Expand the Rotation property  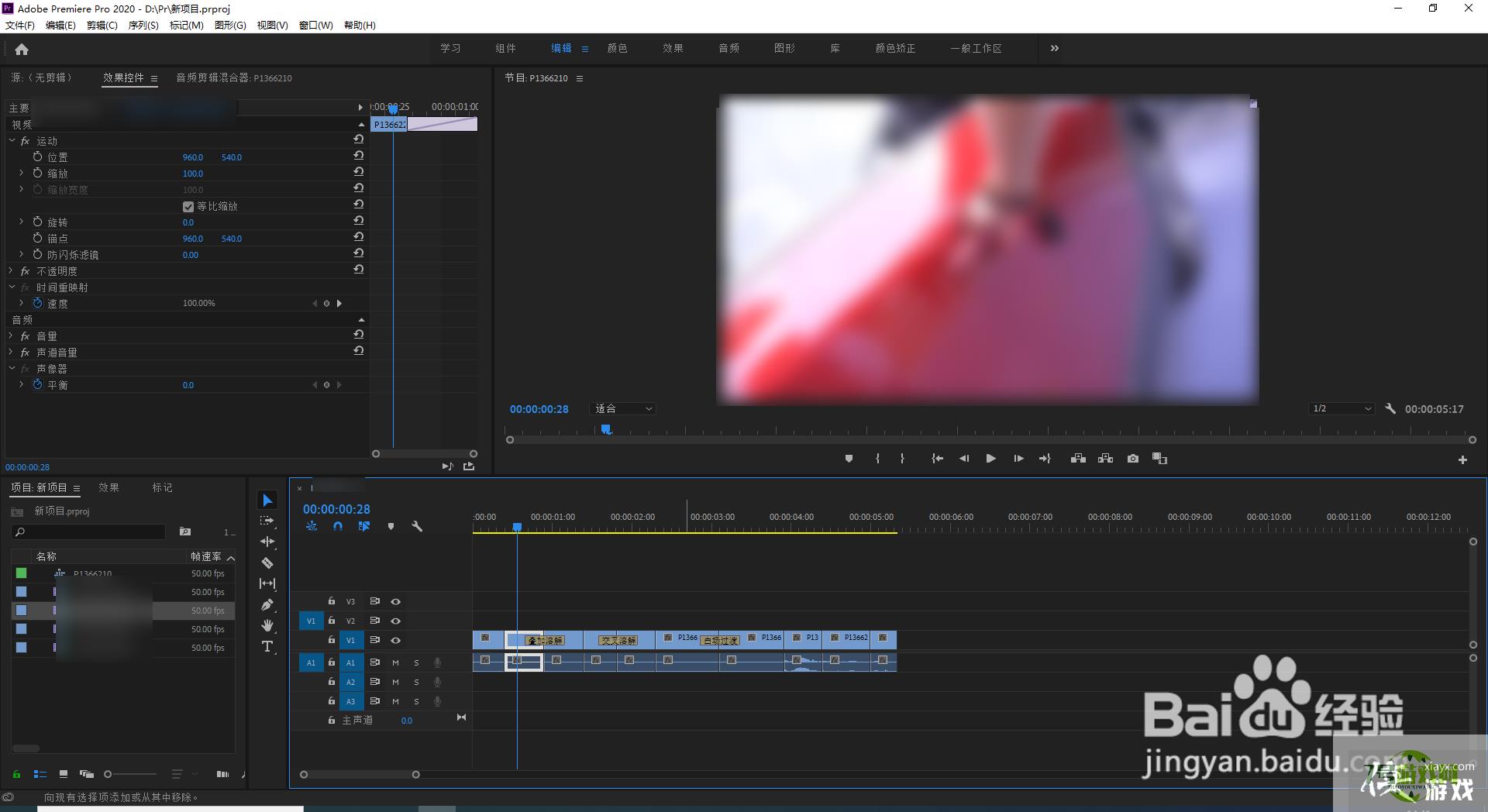click(x=22, y=222)
